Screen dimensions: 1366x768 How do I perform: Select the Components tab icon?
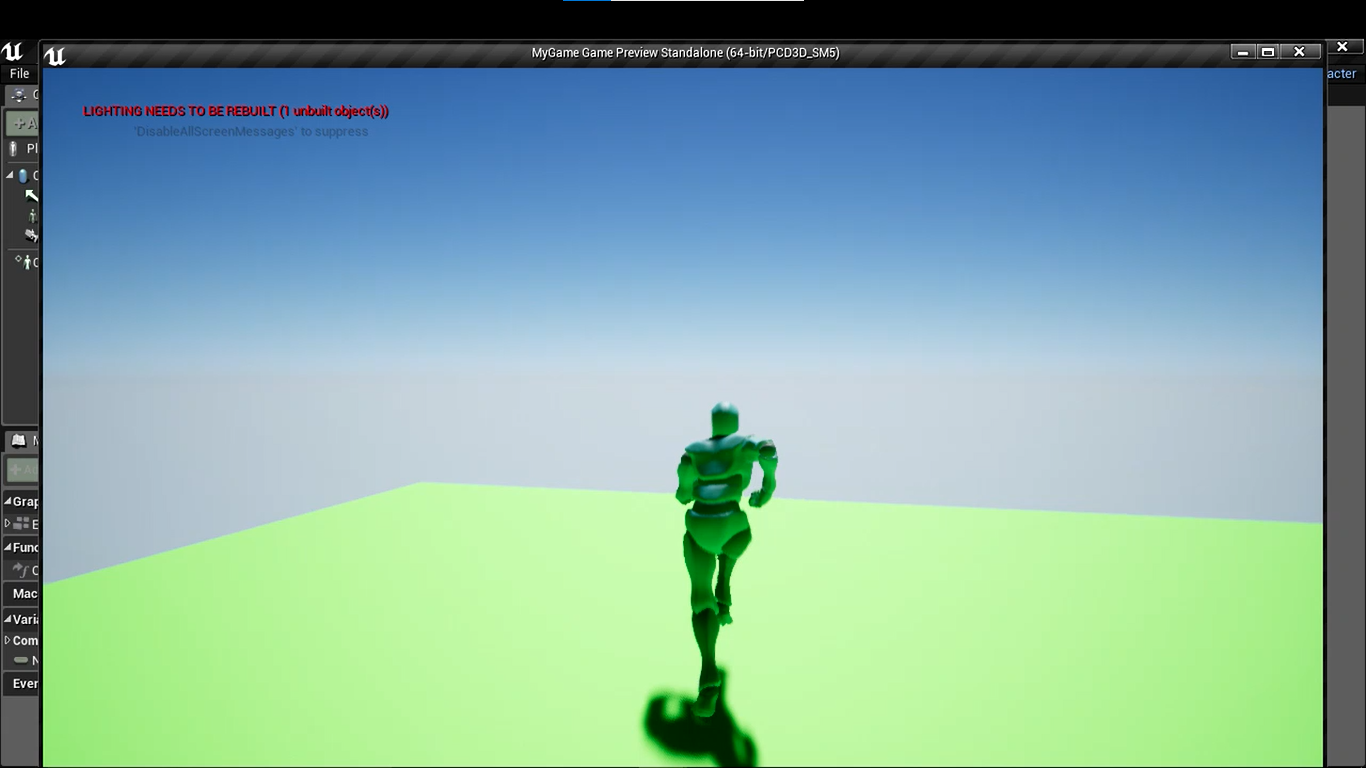19,96
